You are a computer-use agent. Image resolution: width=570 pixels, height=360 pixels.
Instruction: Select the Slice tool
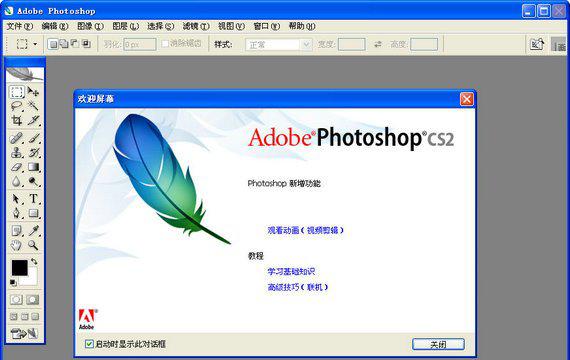click(33, 120)
